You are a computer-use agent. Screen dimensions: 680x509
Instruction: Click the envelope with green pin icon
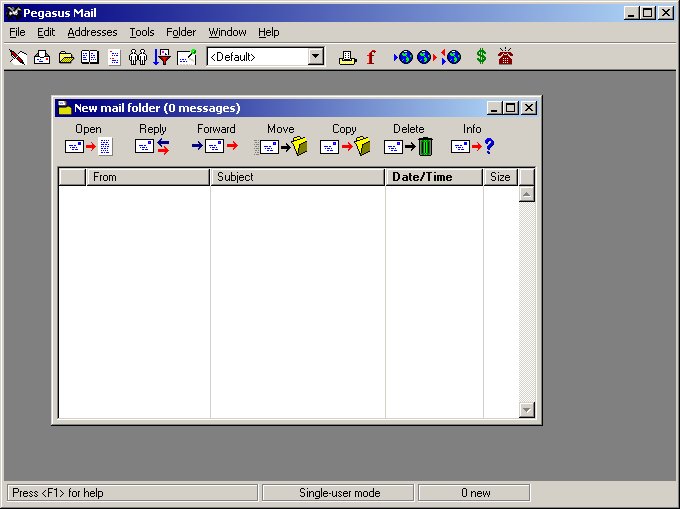[187, 57]
